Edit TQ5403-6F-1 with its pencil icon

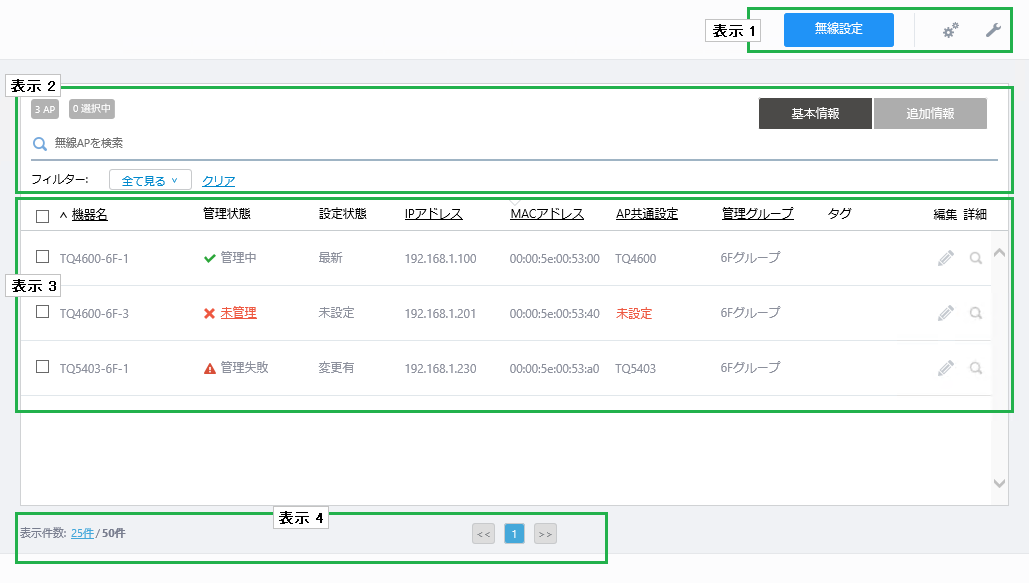946,368
